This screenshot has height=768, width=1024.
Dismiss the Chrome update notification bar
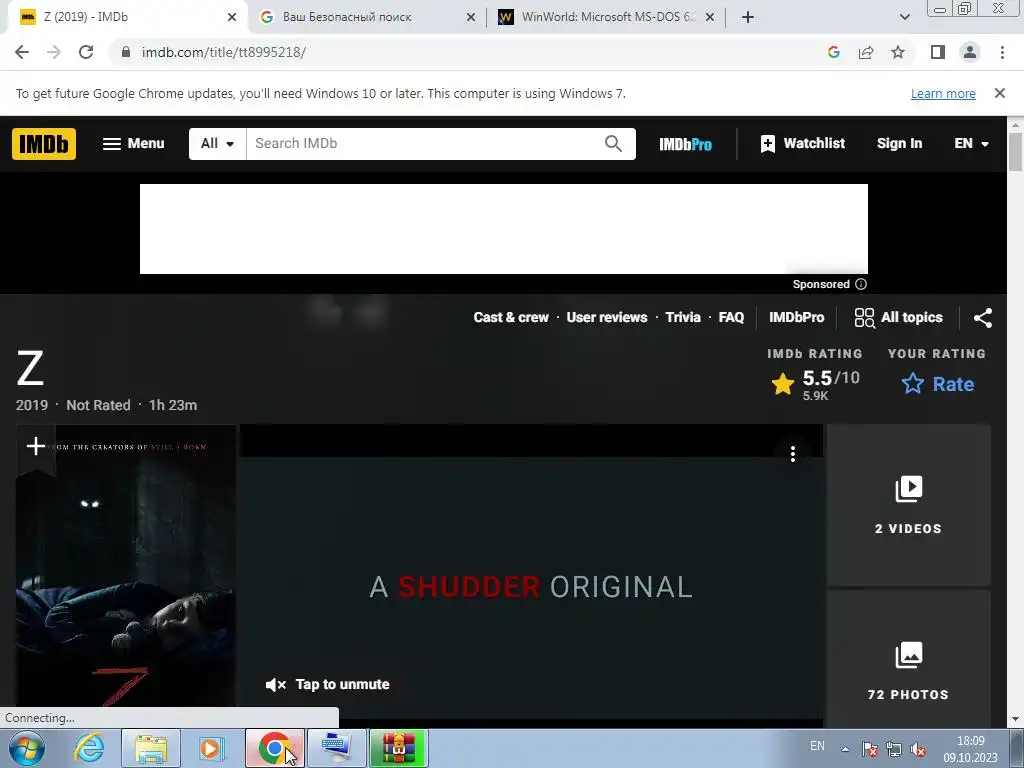point(1000,93)
